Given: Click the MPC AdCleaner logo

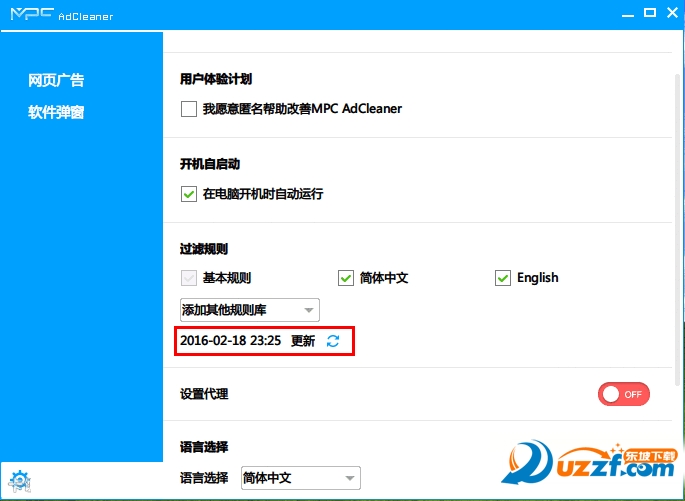Looking at the screenshot, I should [x=62, y=15].
